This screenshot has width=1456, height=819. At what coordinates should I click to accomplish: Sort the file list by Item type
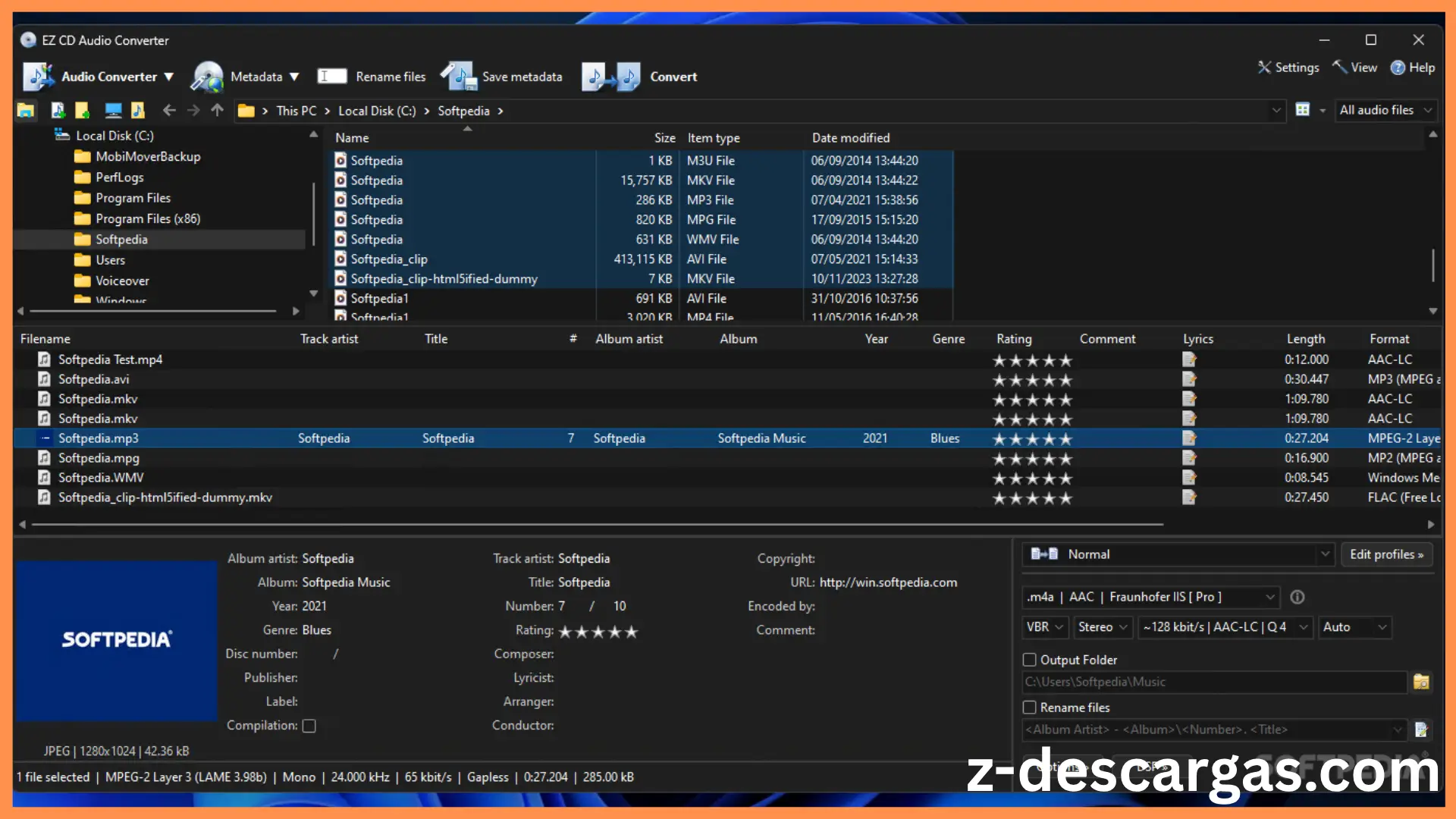coord(714,138)
